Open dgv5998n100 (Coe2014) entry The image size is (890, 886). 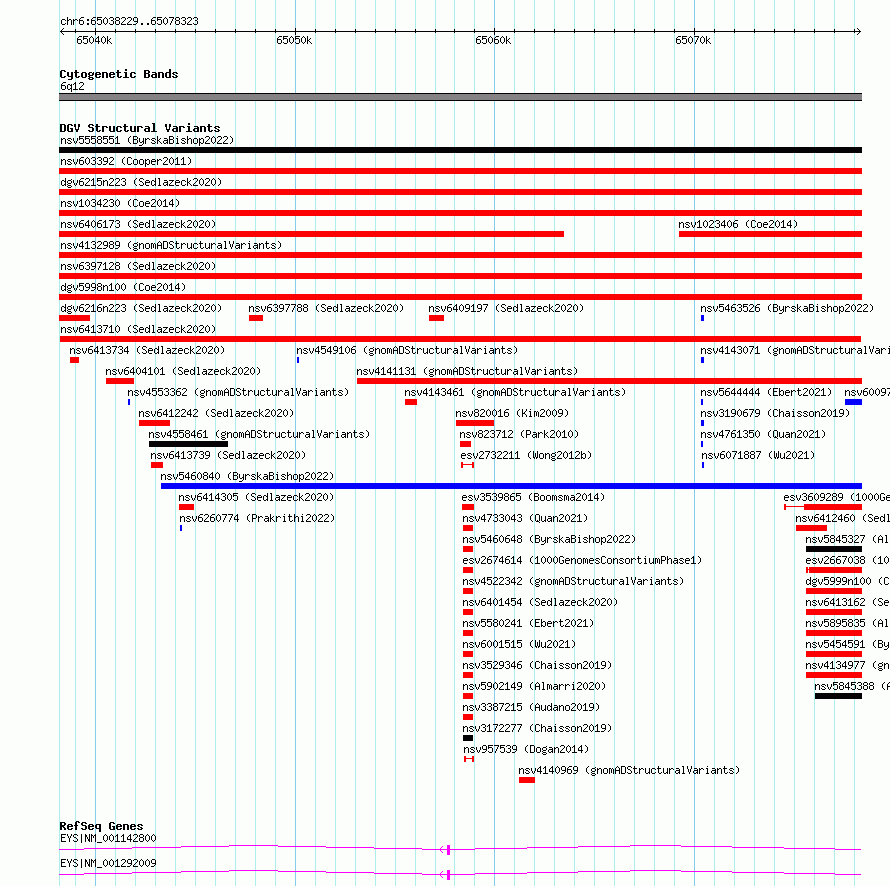click(x=123, y=287)
